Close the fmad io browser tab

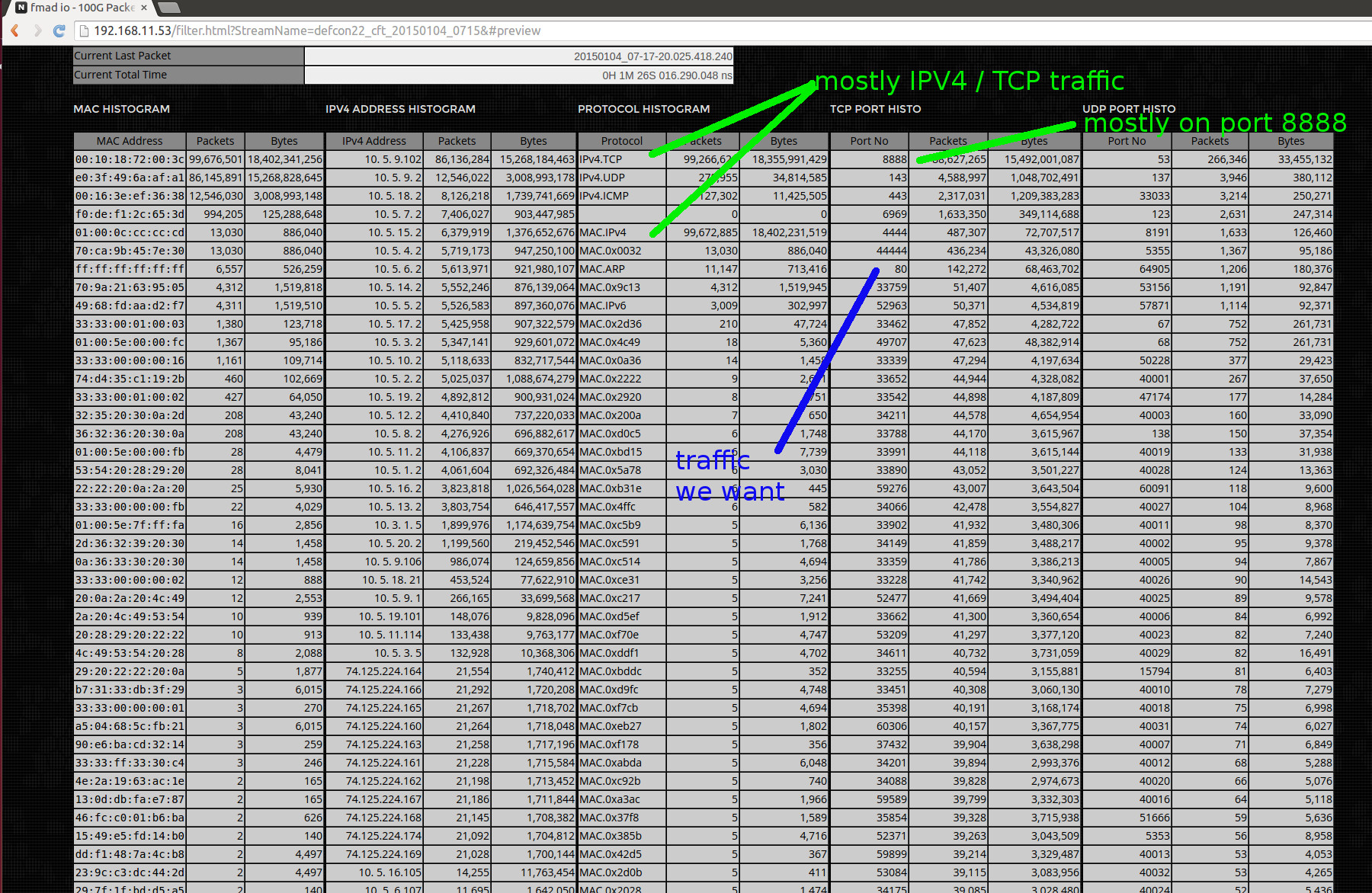[x=144, y=8]
